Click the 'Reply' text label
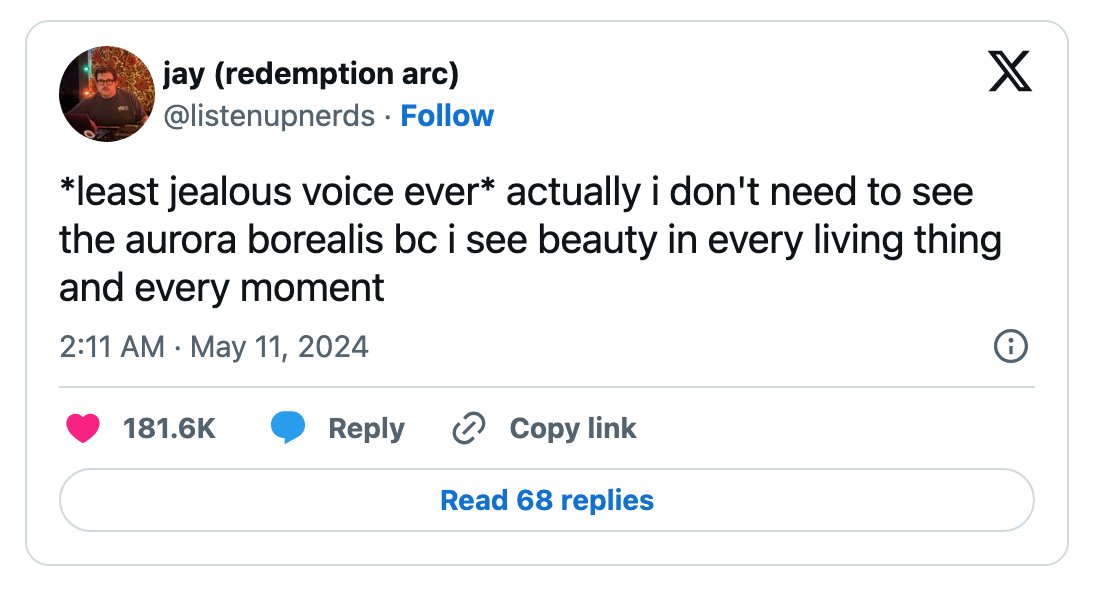The width and height of the screenshot is (1096, 597). [366, 429]
